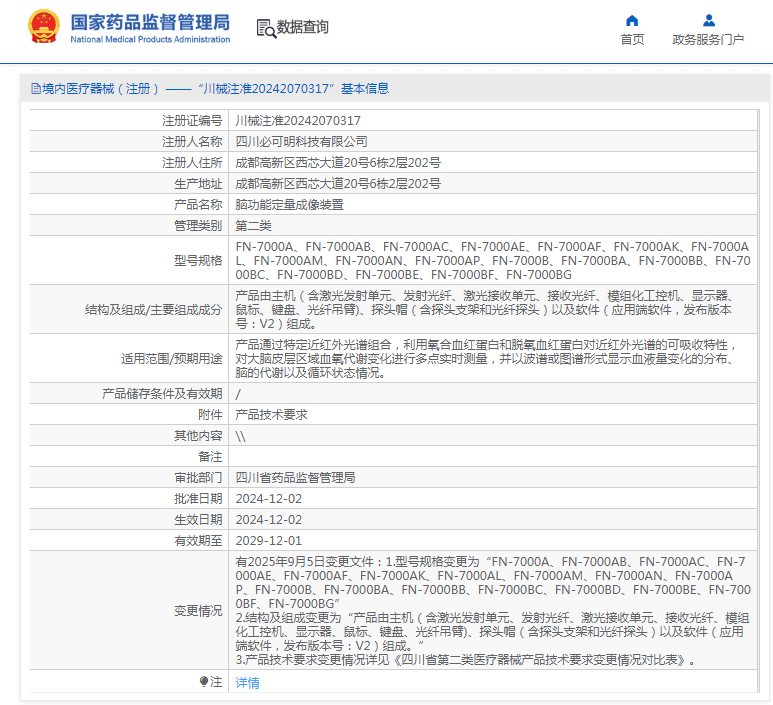Click the 管理类别 value 第二类

coord(253,226)
